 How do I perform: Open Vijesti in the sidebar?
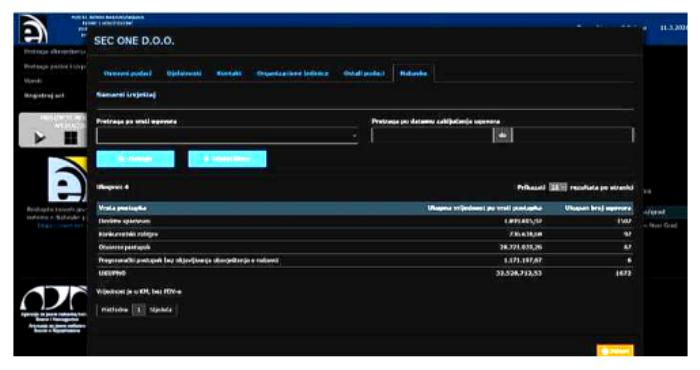tap(33, 81)
